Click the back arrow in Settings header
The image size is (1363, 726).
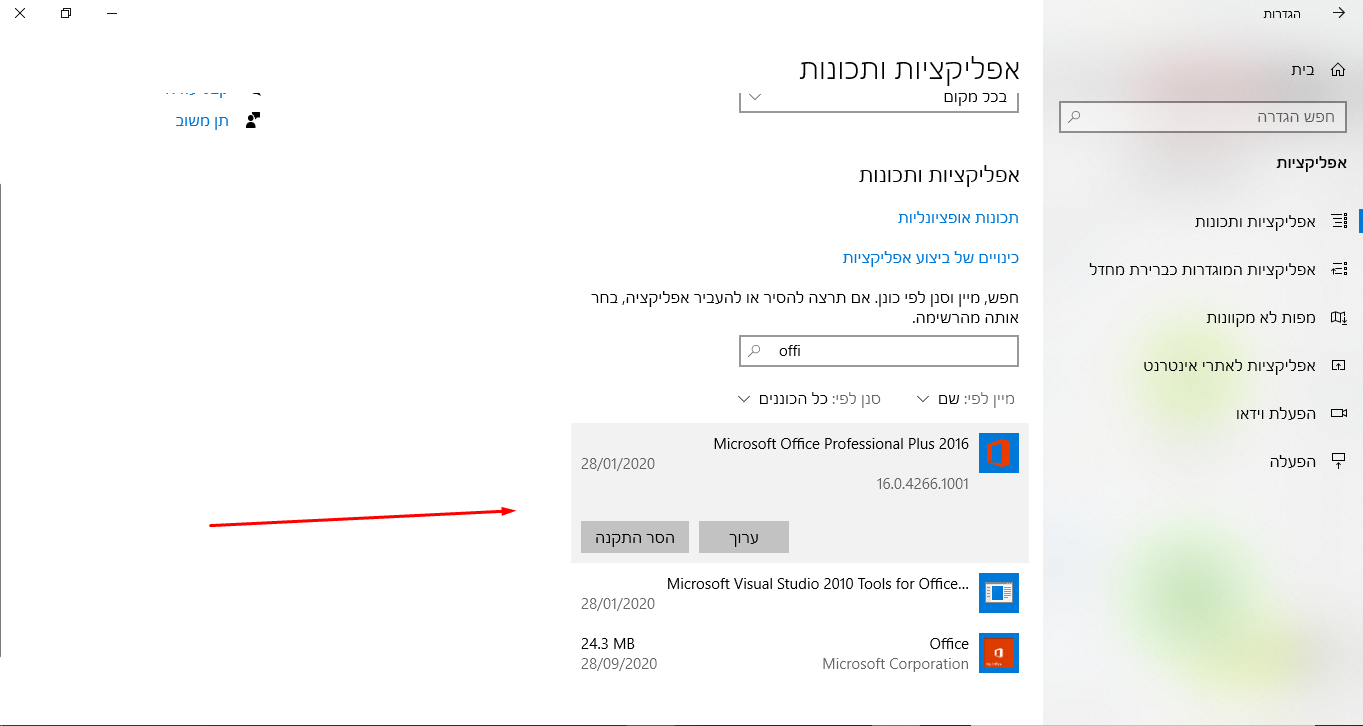(x=1338, y=13)
